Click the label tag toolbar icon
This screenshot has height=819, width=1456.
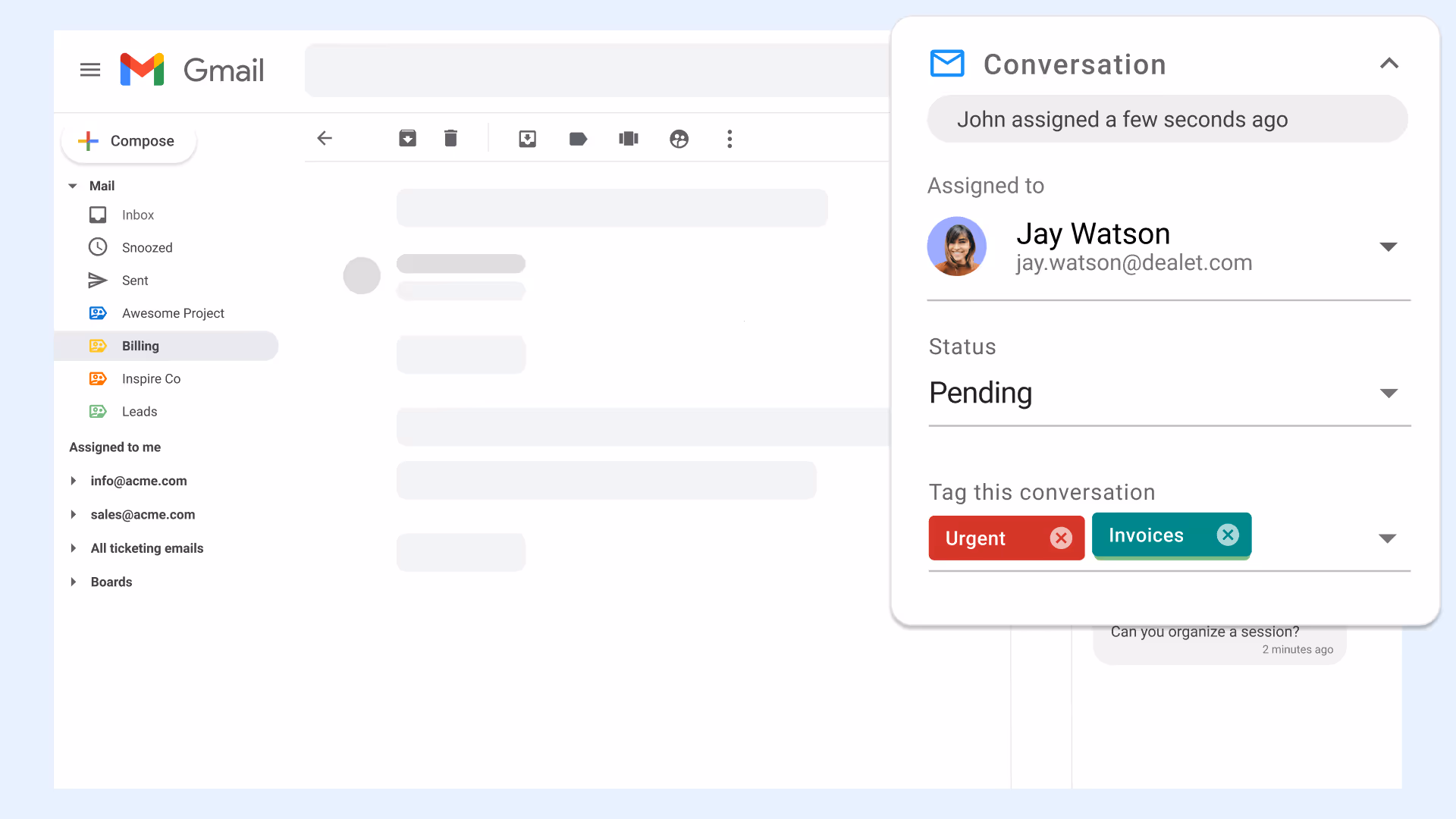tap(578, 139)
